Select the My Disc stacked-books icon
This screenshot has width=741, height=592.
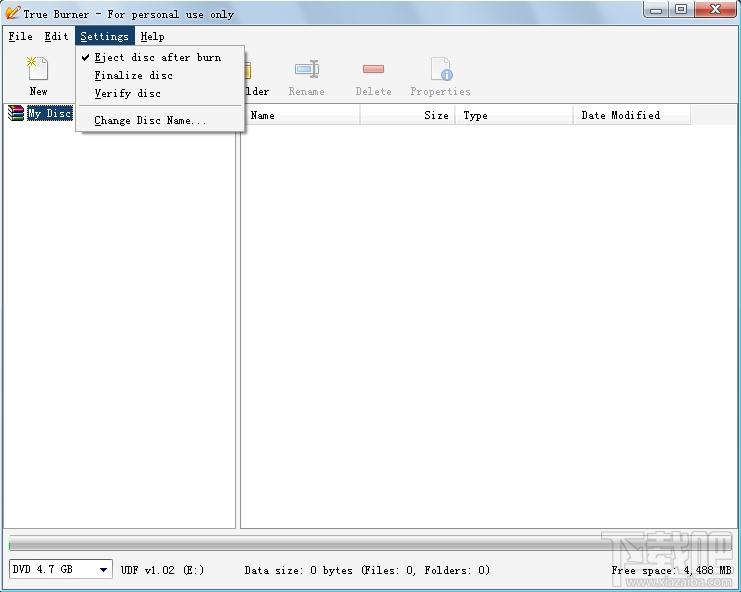[x=16, y=113]
